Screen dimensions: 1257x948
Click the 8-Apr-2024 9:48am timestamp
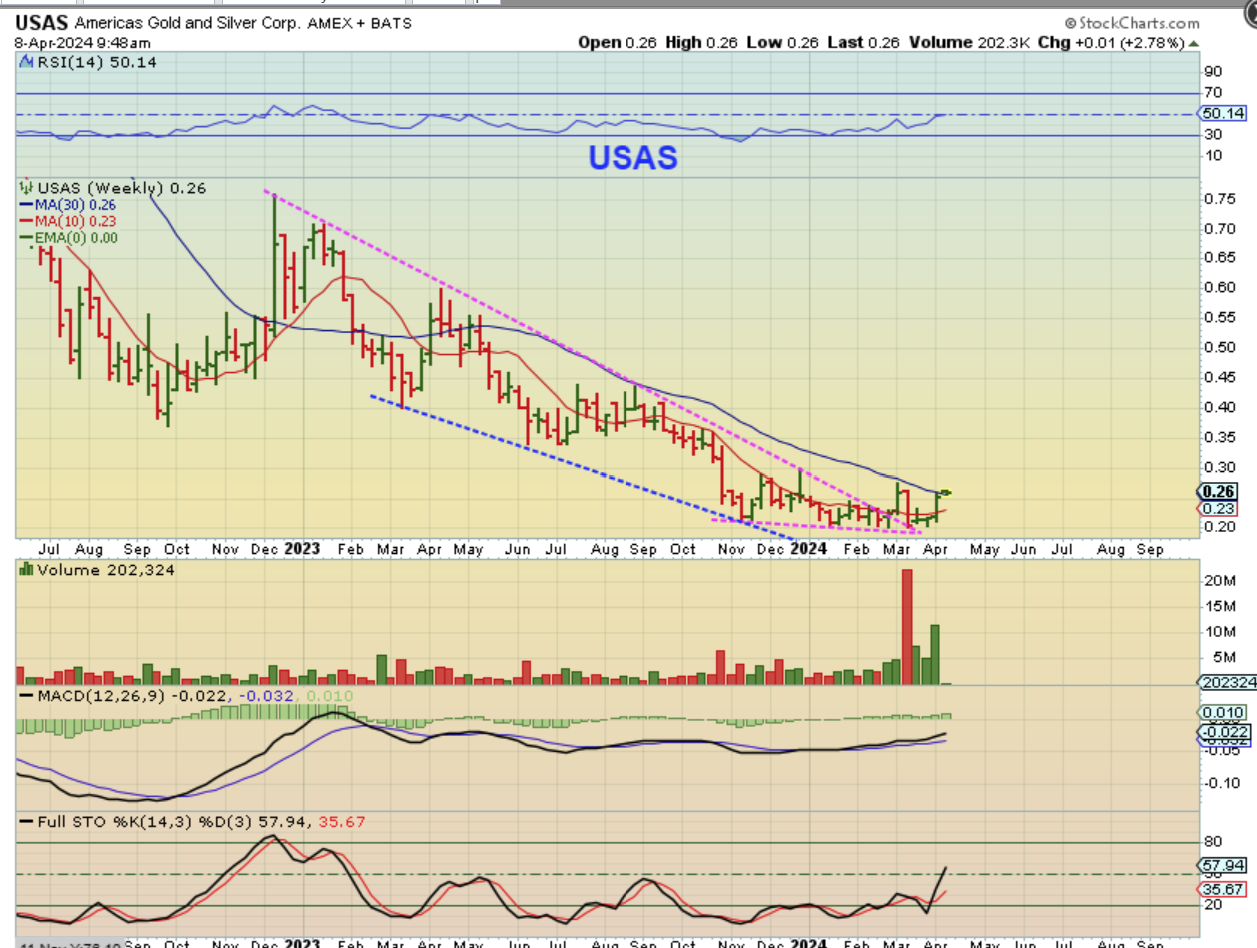point(82,43)
